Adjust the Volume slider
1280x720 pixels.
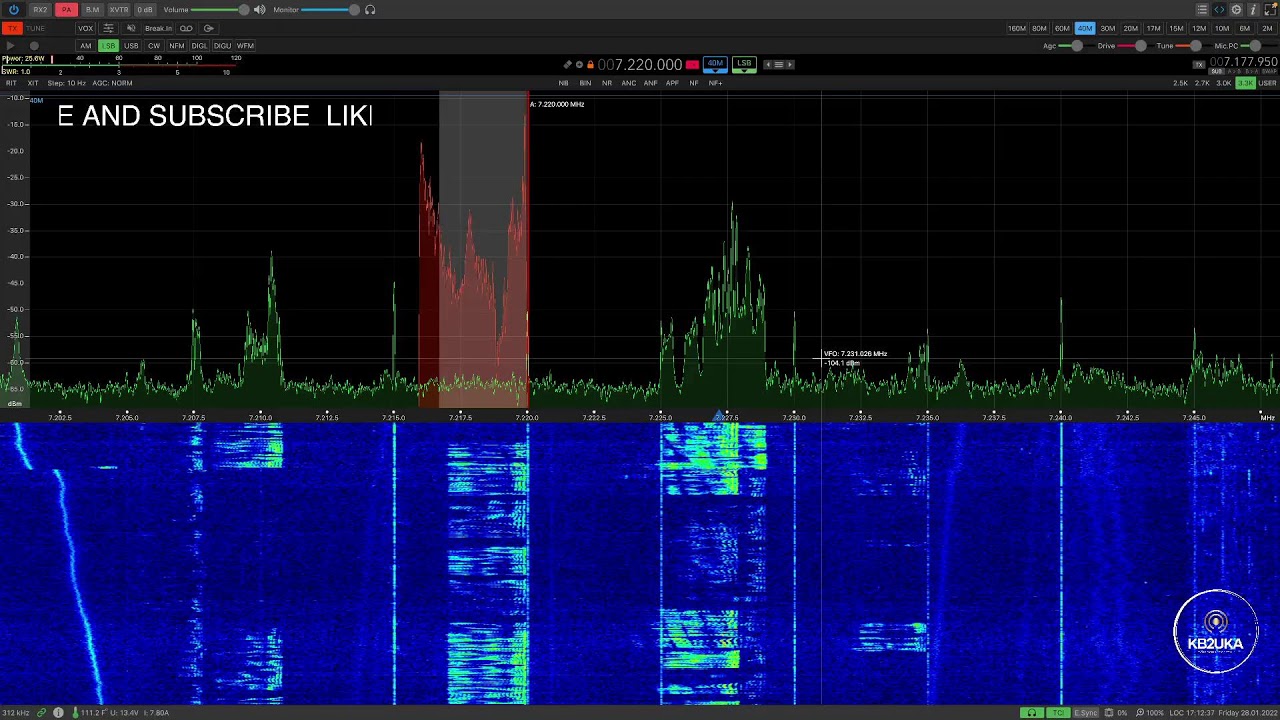[x=219, y=10]
